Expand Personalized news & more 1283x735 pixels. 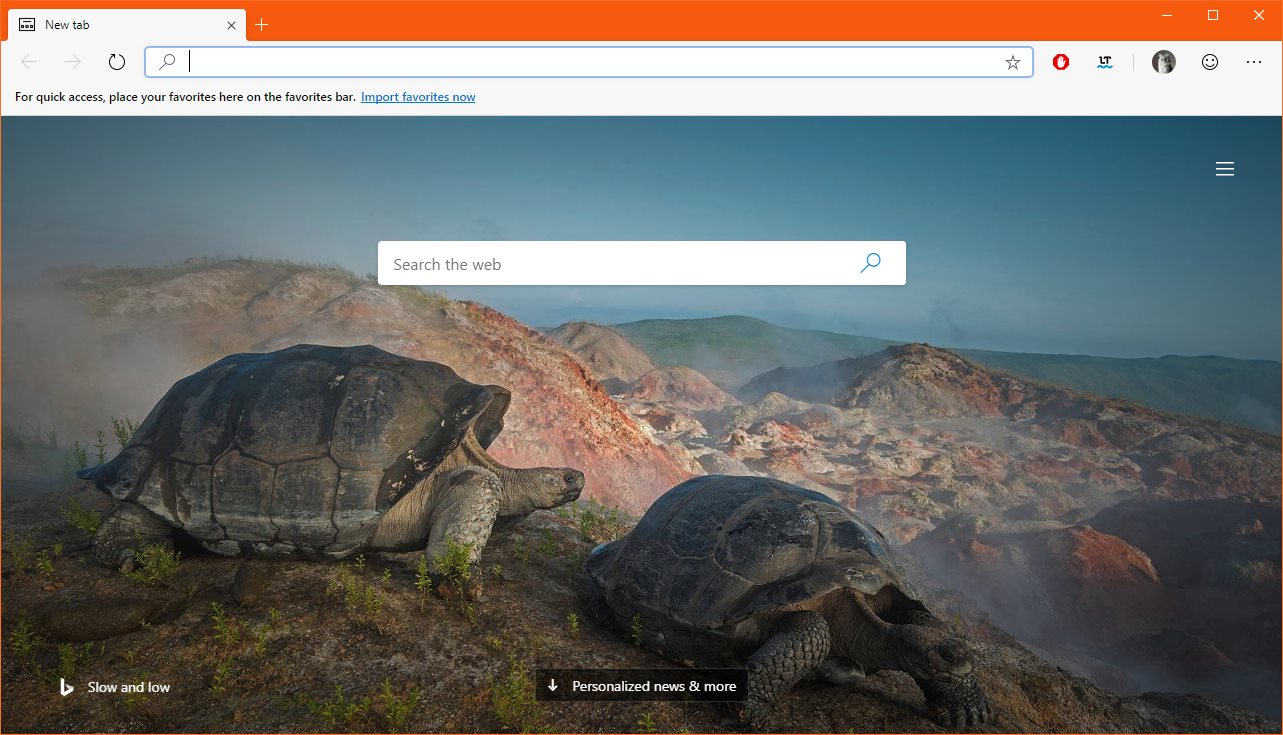click(x=642, y=686)
